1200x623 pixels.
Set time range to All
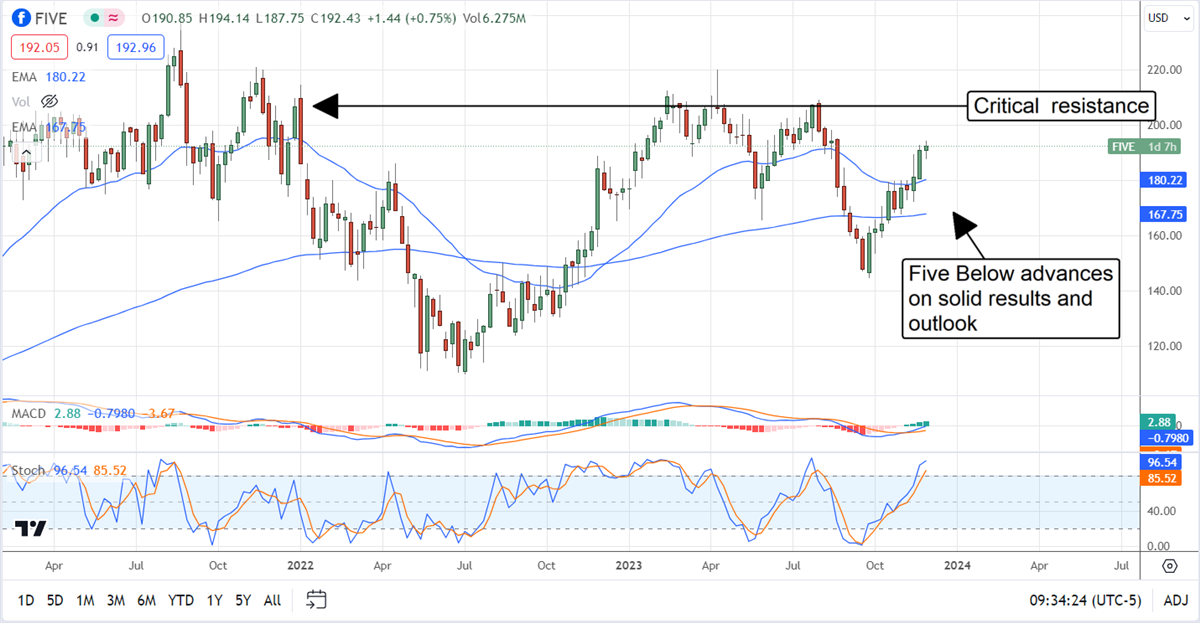pyautogui.click(x=272, y=600)
